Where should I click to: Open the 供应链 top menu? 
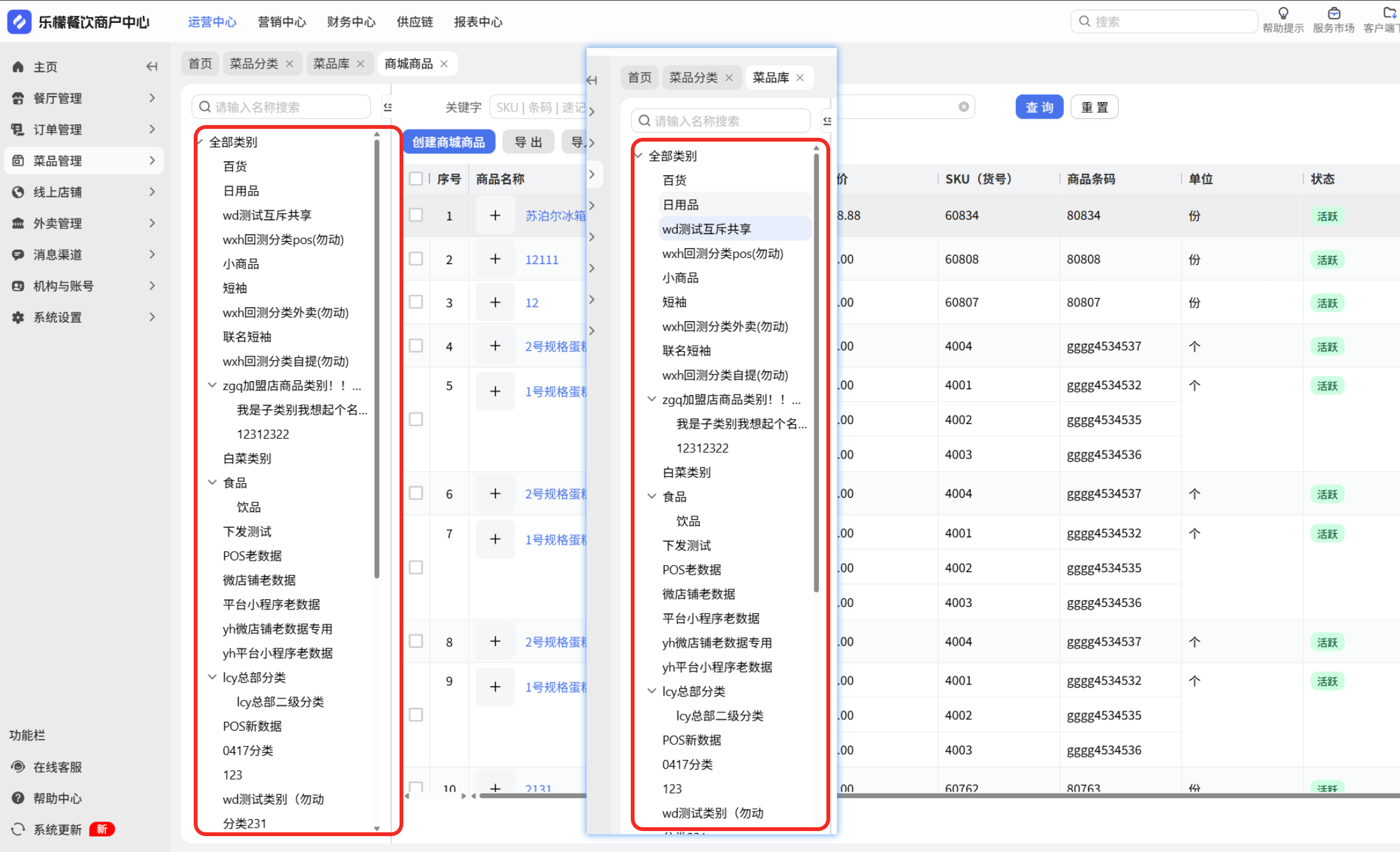(415, 22)
